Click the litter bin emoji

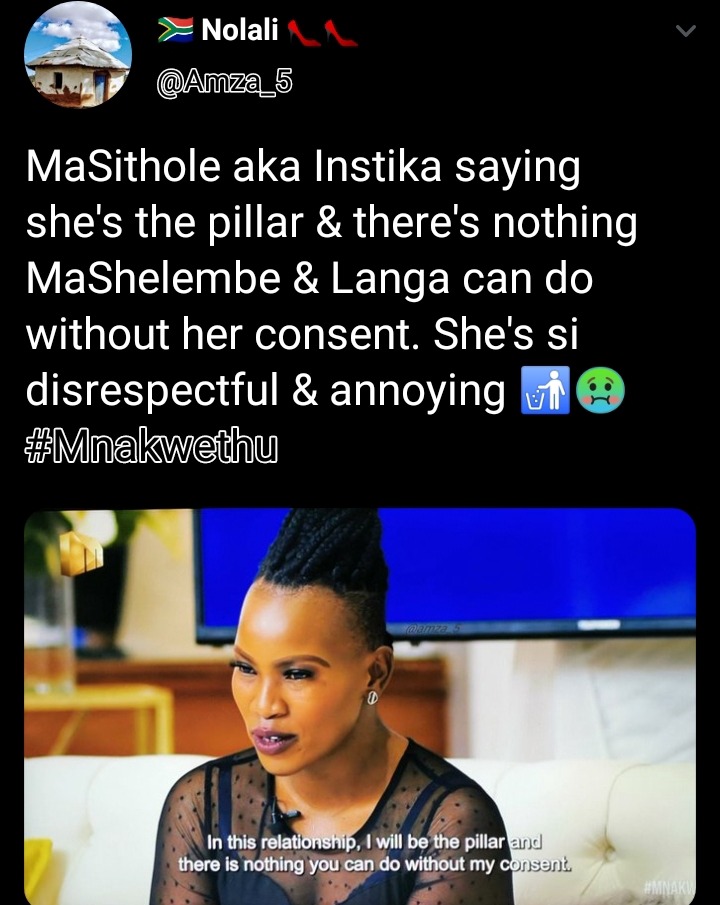point(545,390)
